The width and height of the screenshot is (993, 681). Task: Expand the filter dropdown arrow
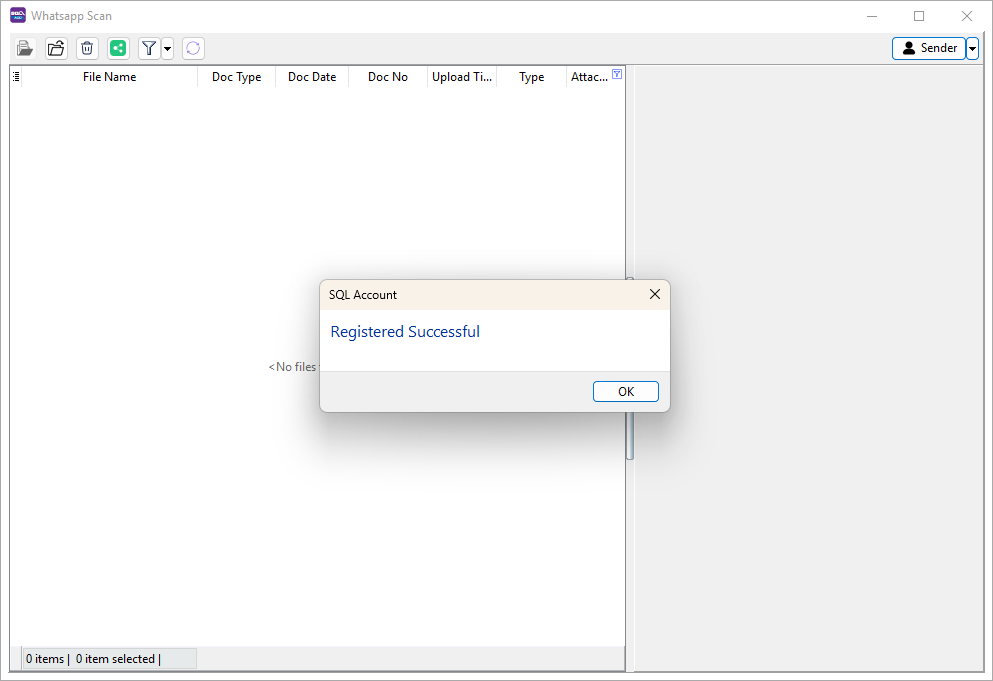click(167, 48)
